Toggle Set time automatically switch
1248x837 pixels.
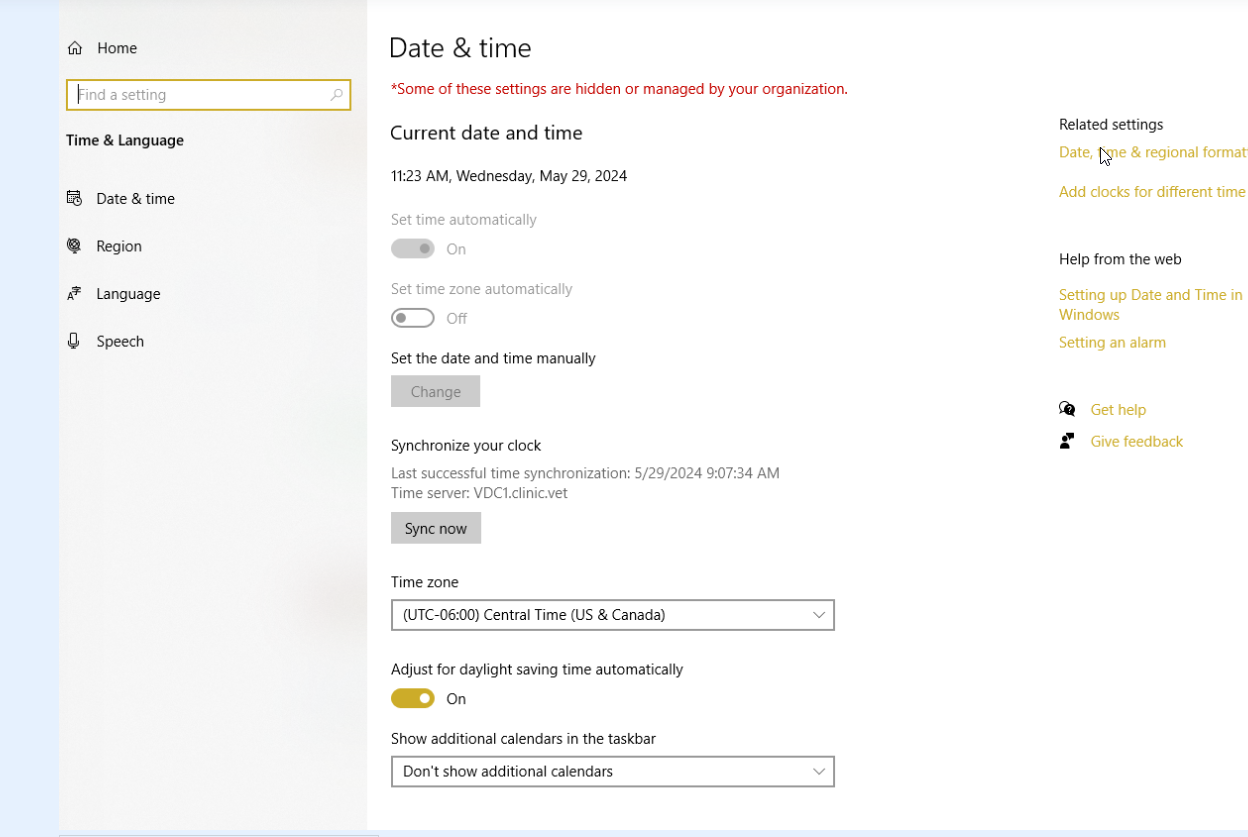click(x=413, y=249)
